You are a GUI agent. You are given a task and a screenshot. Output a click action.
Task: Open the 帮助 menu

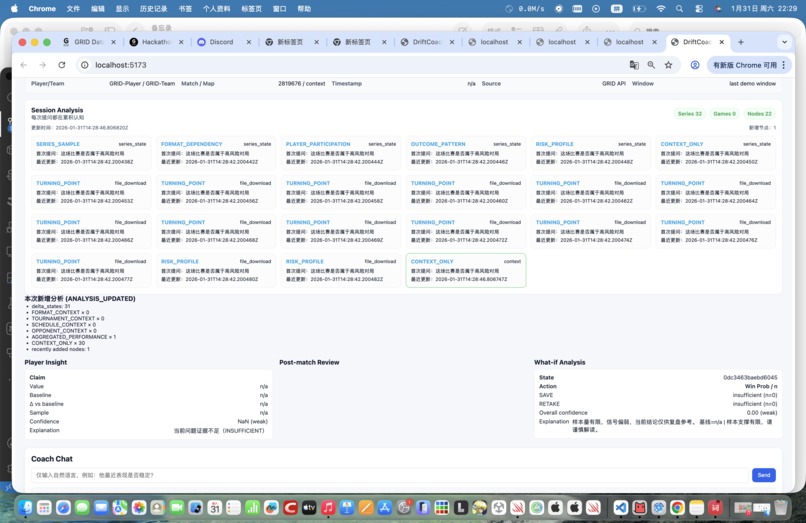click(304, 9)
